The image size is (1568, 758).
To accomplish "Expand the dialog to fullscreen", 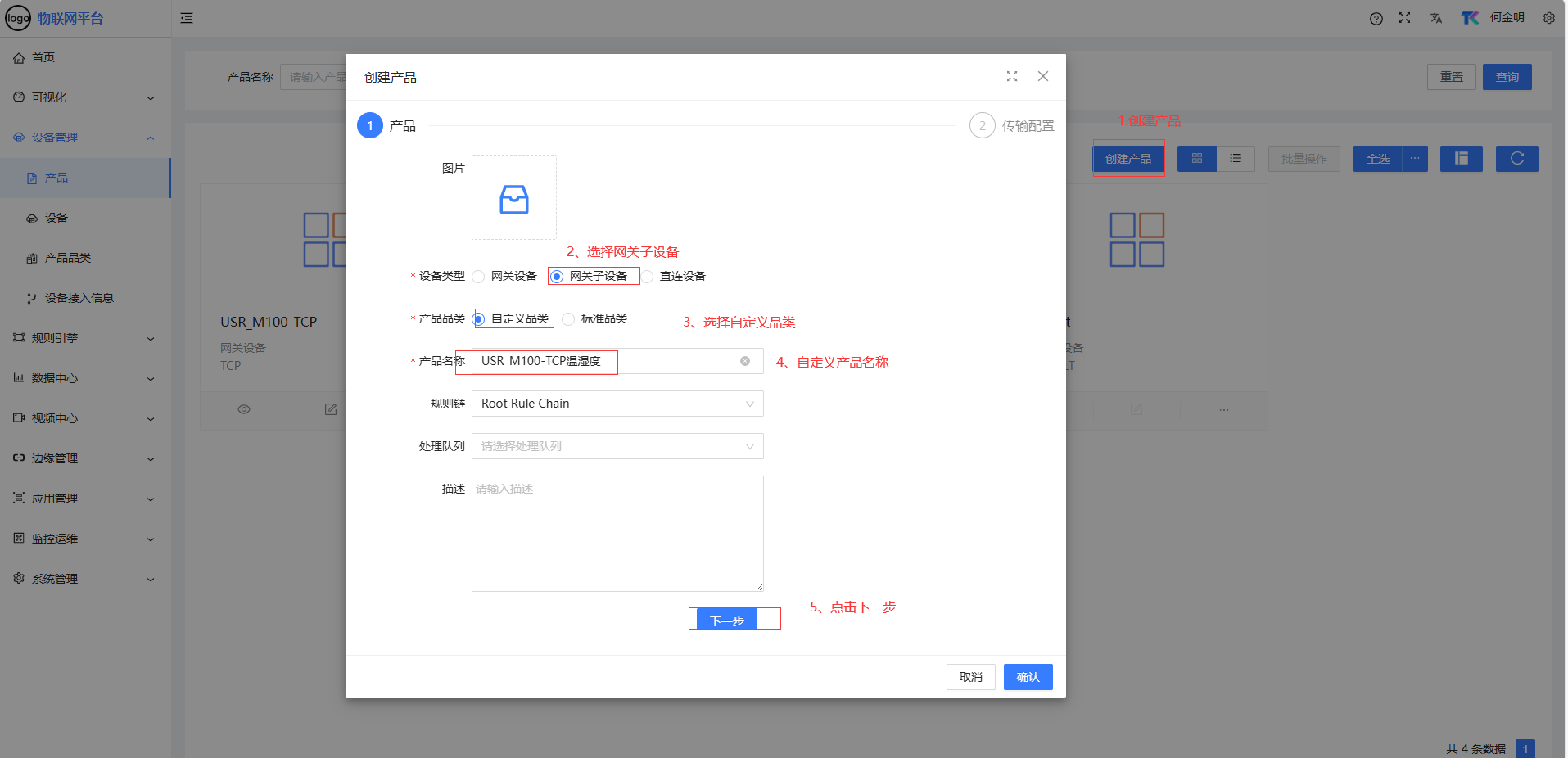I will pos(1011,76).
